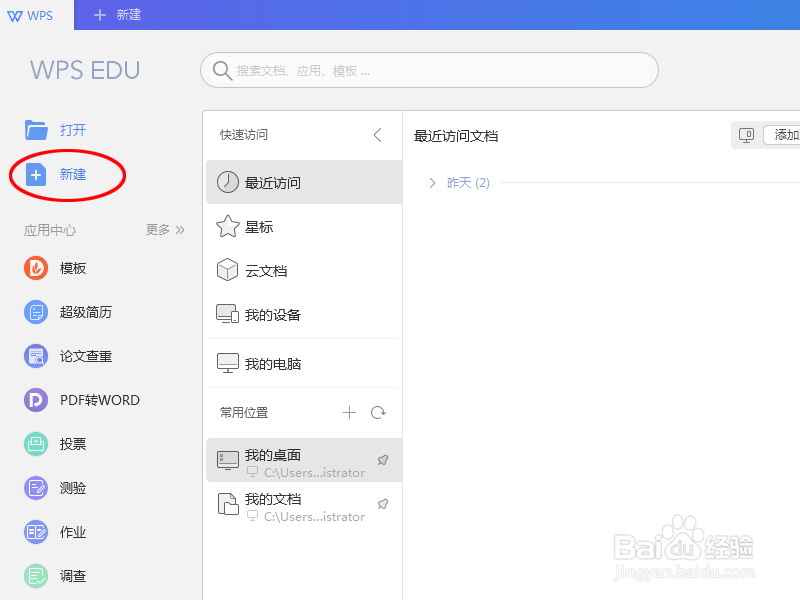The image size is (800, 600).
Task: Open 云文档 cloud documents cube icon
Action: tap(228, 270)
